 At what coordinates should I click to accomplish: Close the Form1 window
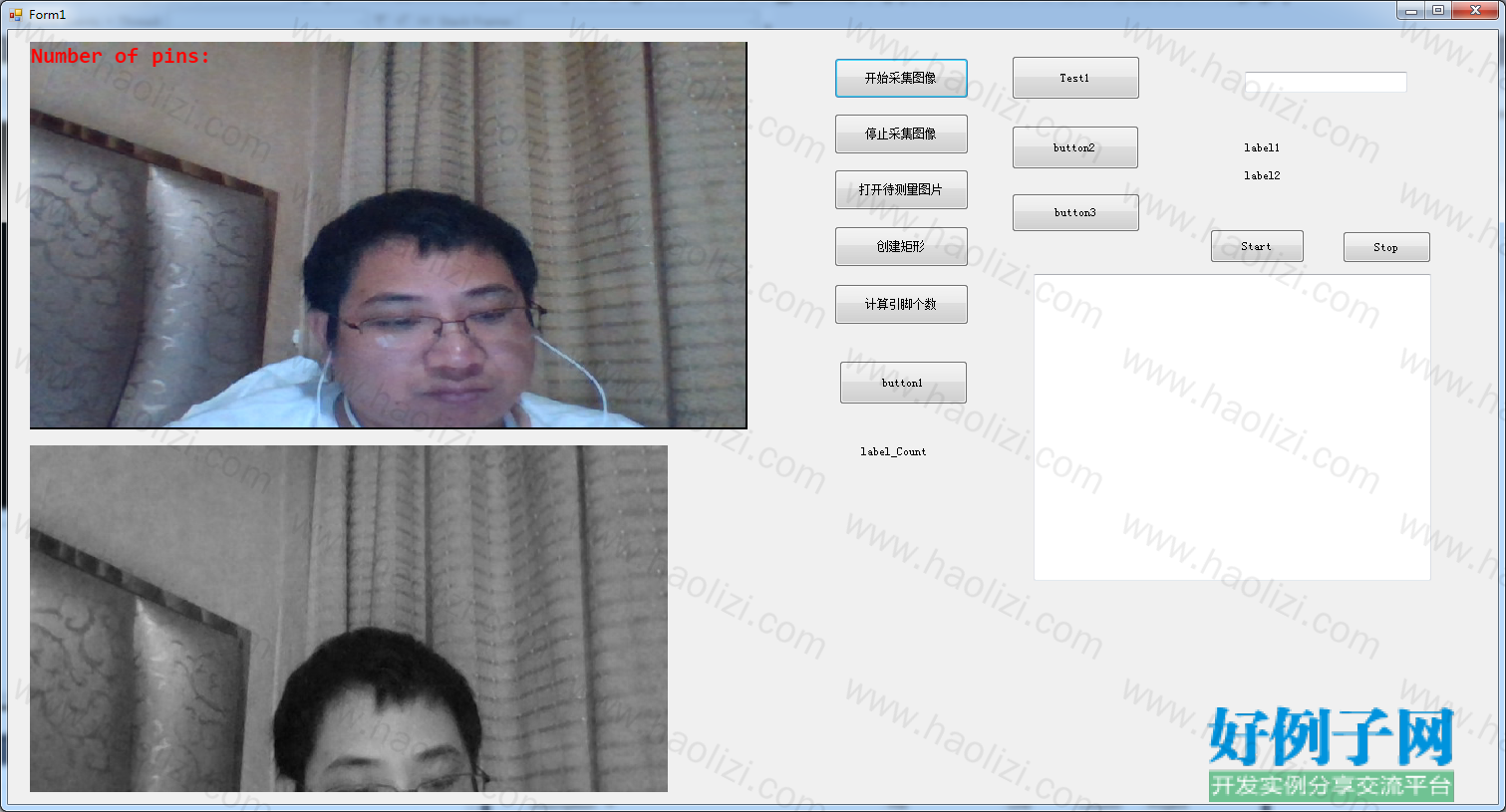pyautogui.click(x=1475, y=10)
